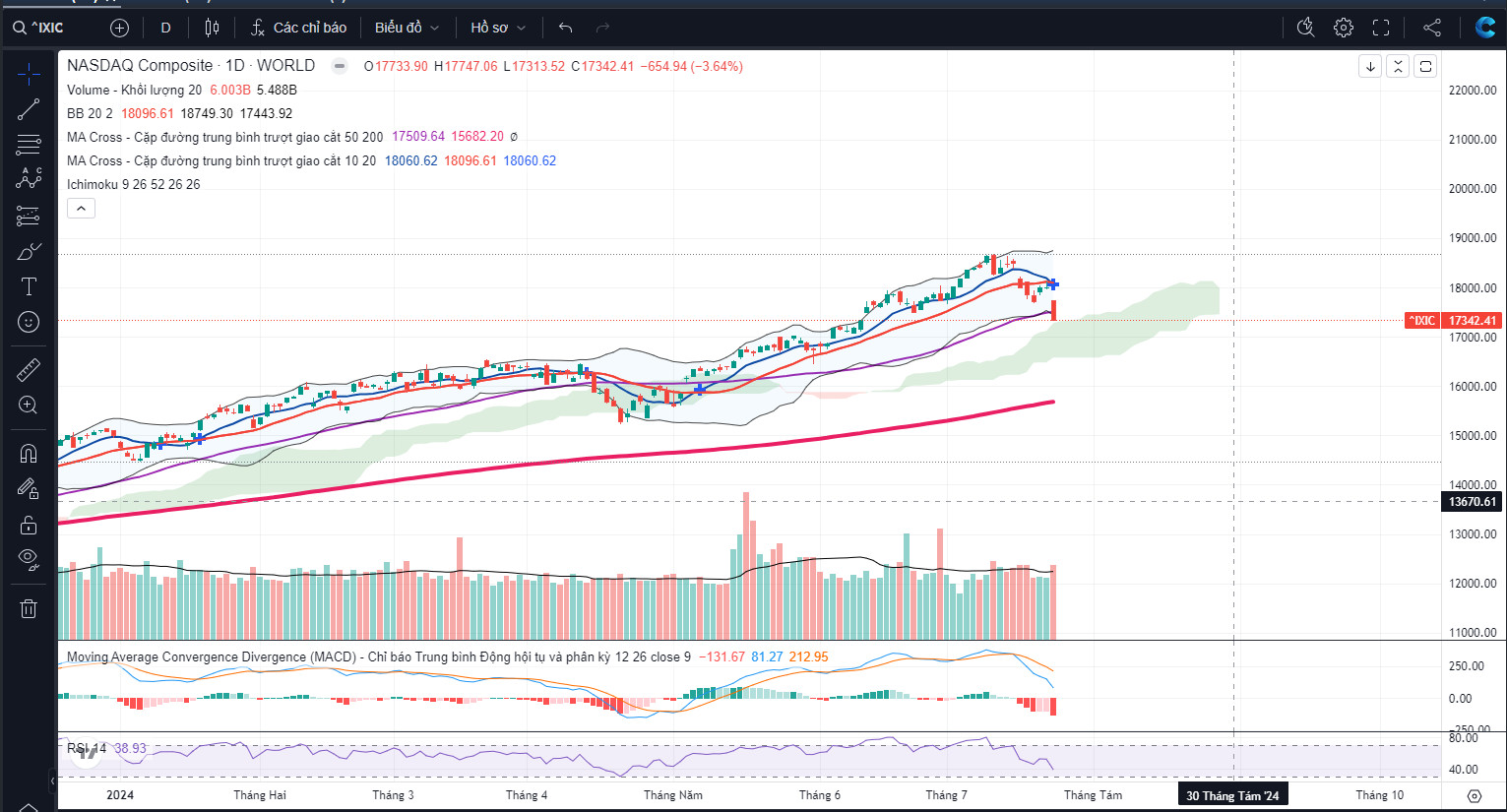
Task: Click market status dot beside WORLD
Action: click(340, 66)
